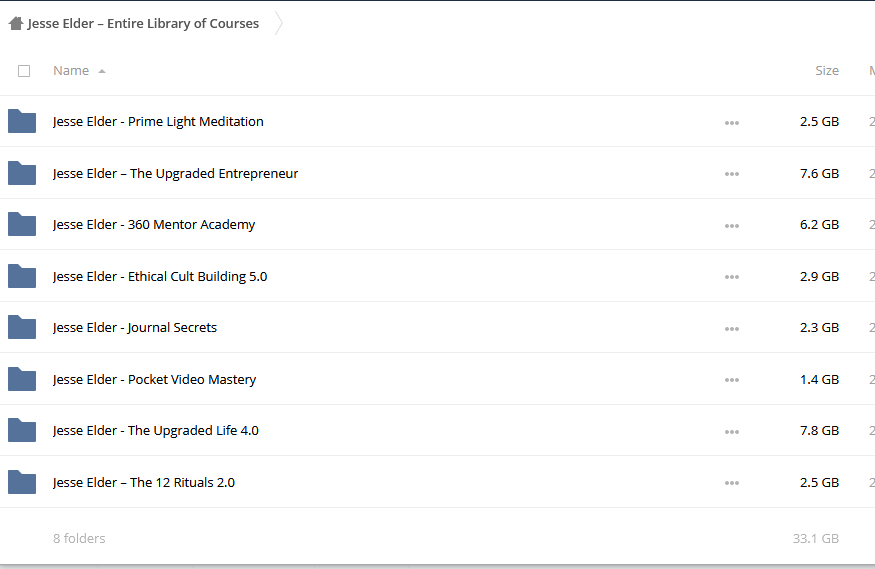Click the 7.8 GB size value
The width and height of the screenshot is (875, 569).
click(x=819, y=431)
